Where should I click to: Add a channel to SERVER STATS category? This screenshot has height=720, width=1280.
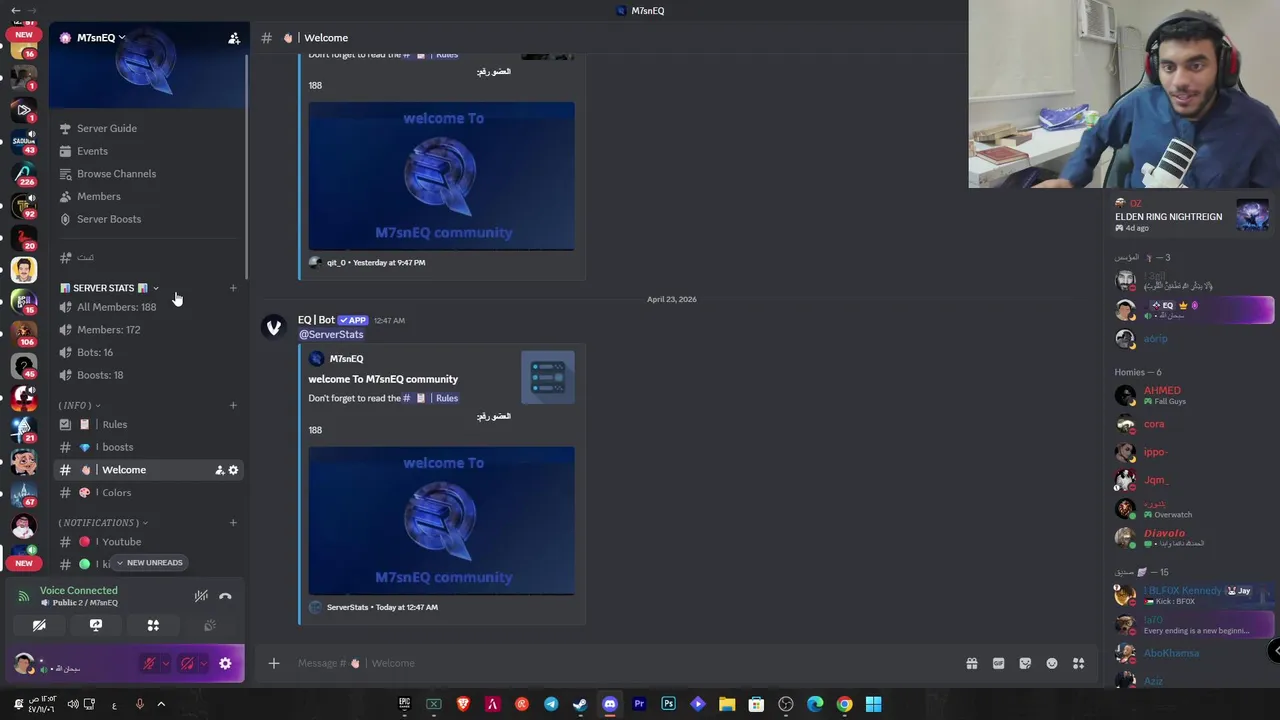click(233, 288)
